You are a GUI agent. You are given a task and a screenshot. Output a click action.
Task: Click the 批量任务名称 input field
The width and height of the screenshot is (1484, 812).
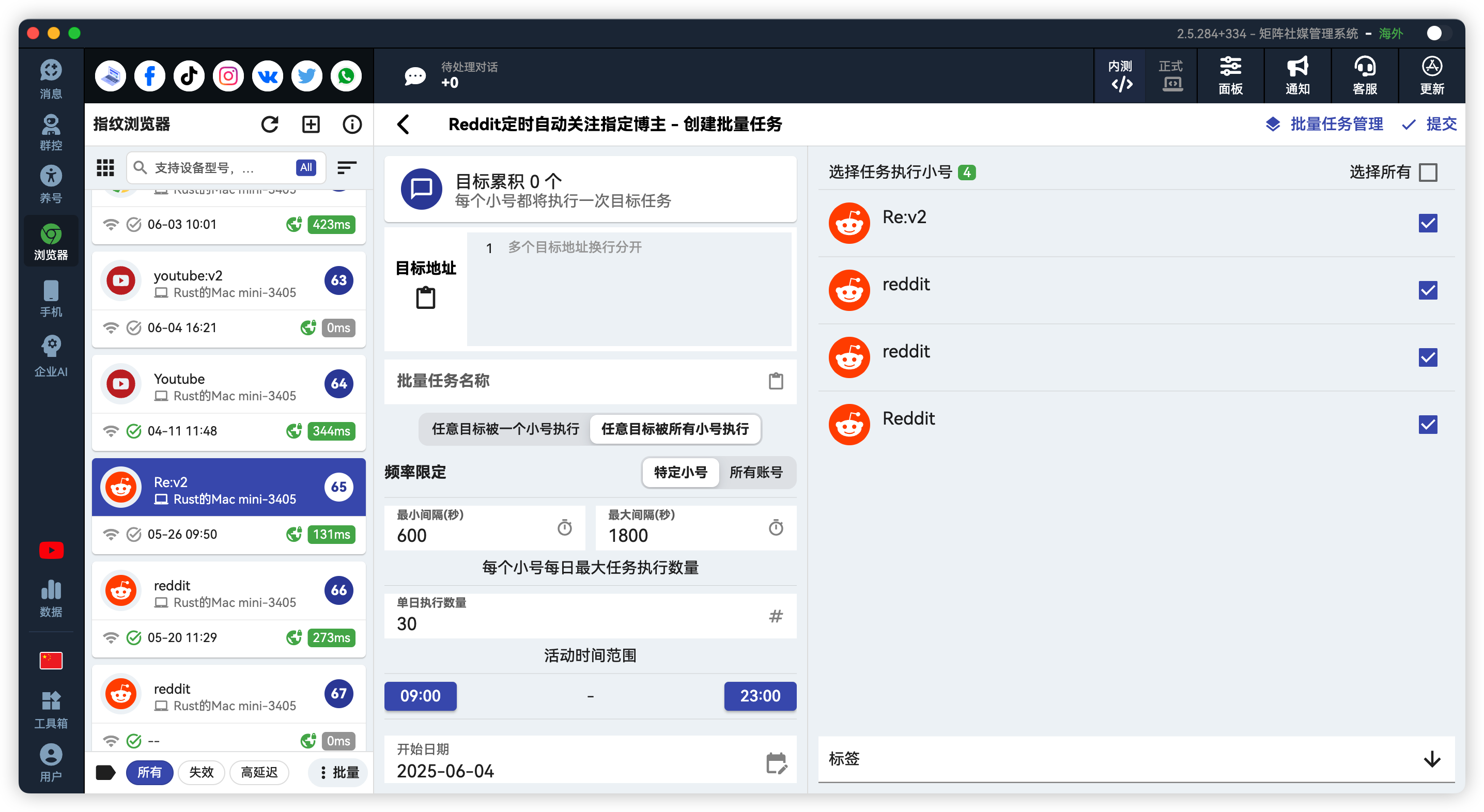coord(576,381)
